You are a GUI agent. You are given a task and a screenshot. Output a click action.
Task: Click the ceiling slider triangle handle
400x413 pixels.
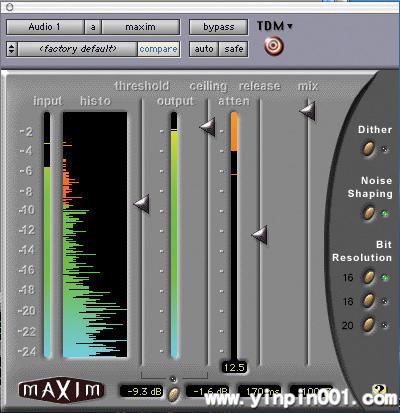point(207,127)
